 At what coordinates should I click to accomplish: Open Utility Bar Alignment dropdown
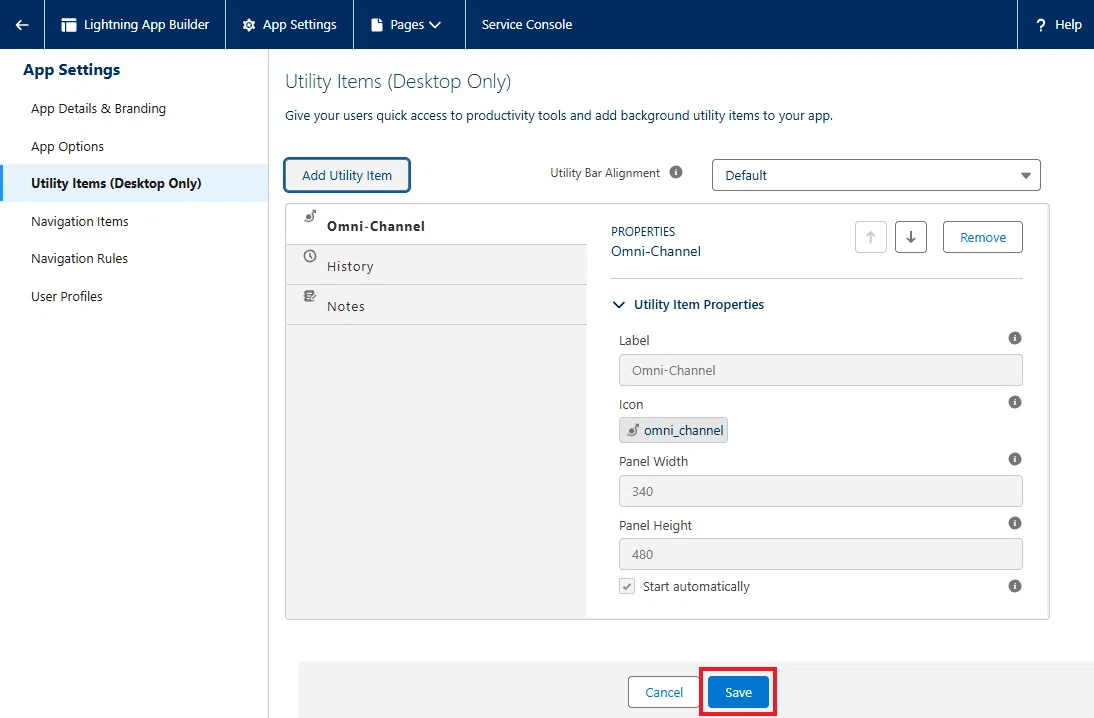(x=876, y=175)
